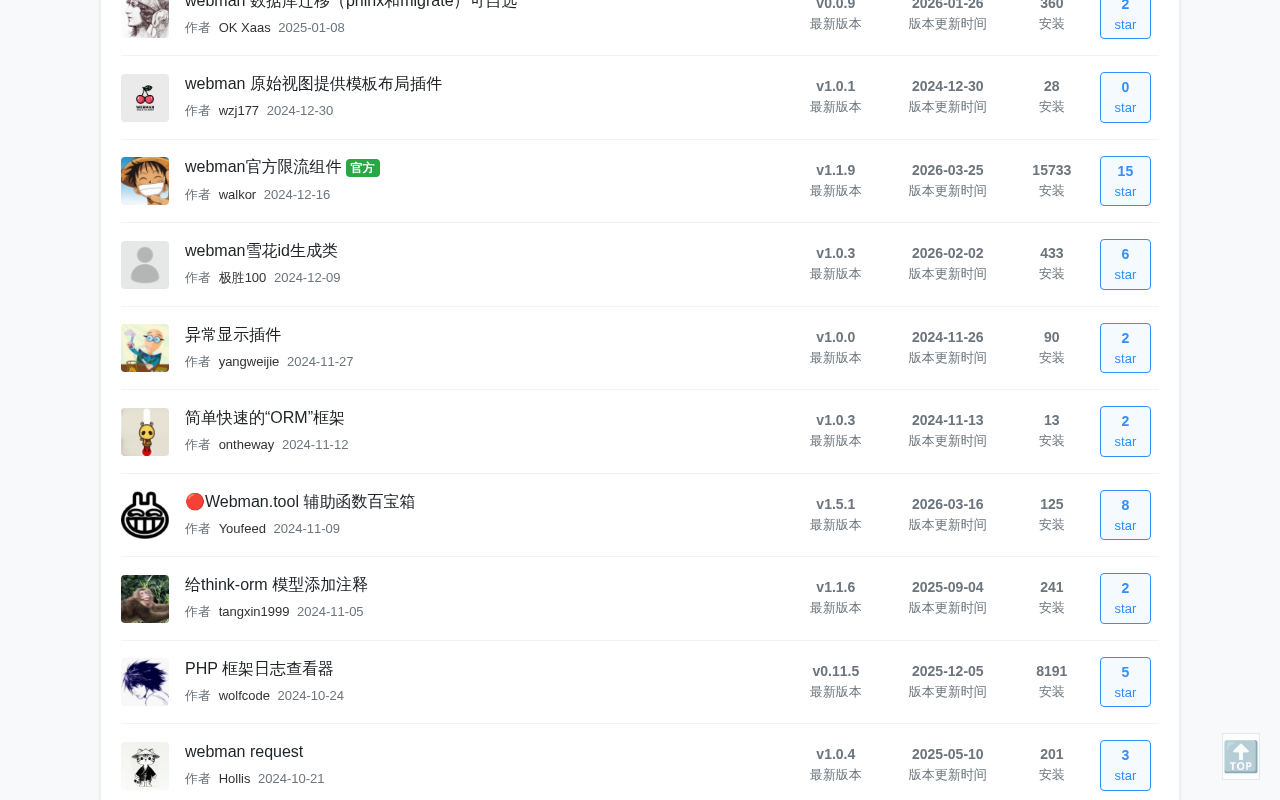Open webman 原始视图提供模板布局插件 plugin
This screenshot has width=1280, height=800.
pos(313,84)
